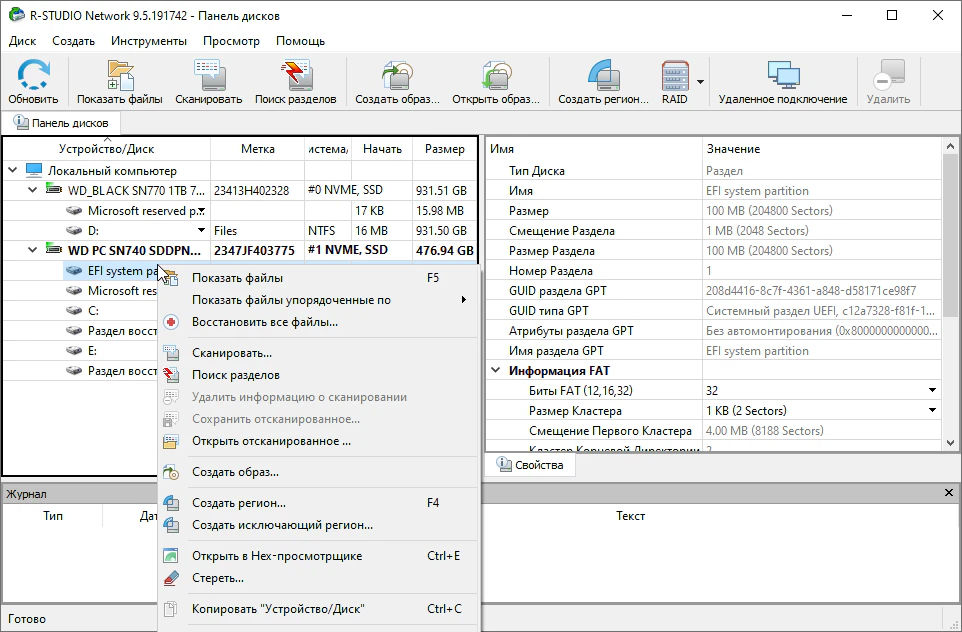962x632 pixels.
Task: Click the Показать файлы toolbar icon
Action: coord(120,82)
